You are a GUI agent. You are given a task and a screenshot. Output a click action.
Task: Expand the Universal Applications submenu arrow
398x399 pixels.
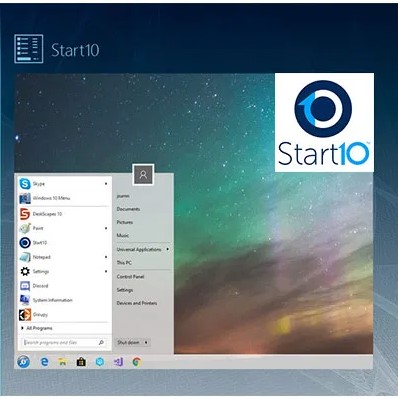pyautogui.click(x=167, y=249)
